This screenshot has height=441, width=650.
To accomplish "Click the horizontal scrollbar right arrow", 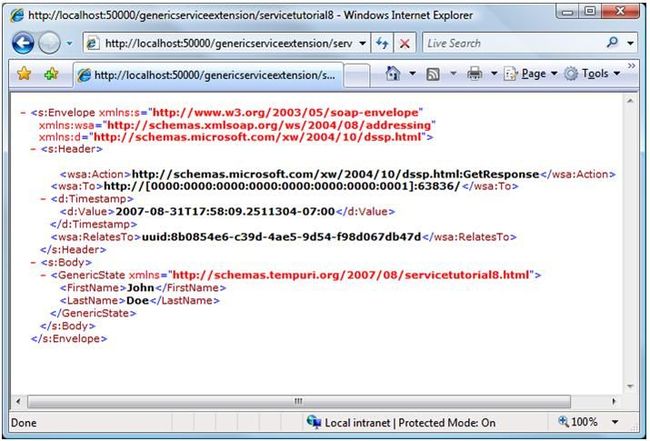I will pyautogui.click(x=614, y=401).
